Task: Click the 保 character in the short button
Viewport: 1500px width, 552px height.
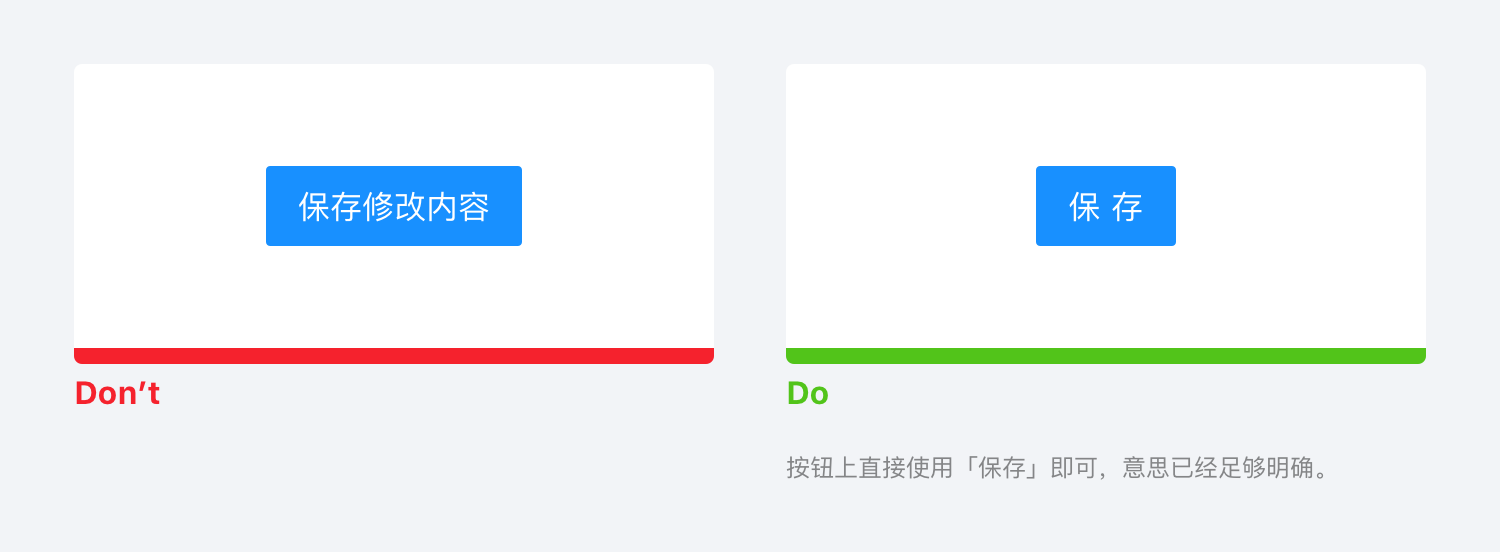Action: [x=1084, y=207]
